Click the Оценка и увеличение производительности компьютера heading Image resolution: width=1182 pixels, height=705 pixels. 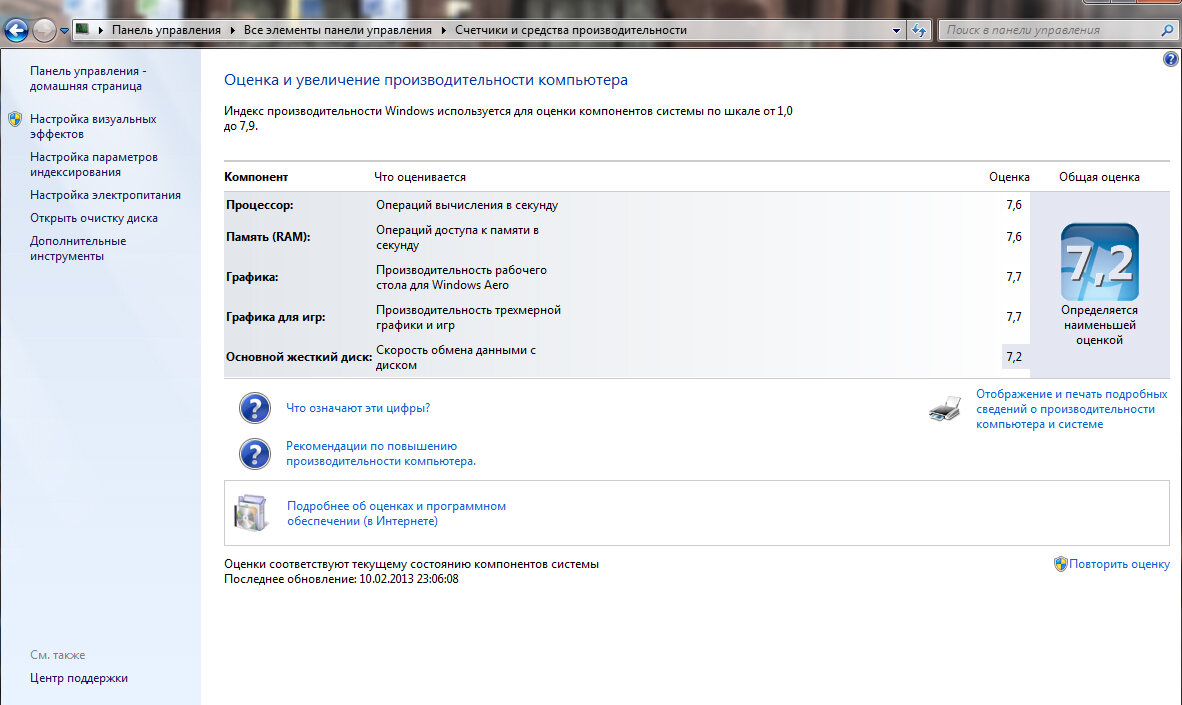pyautogui.click(x=426, y=80)
